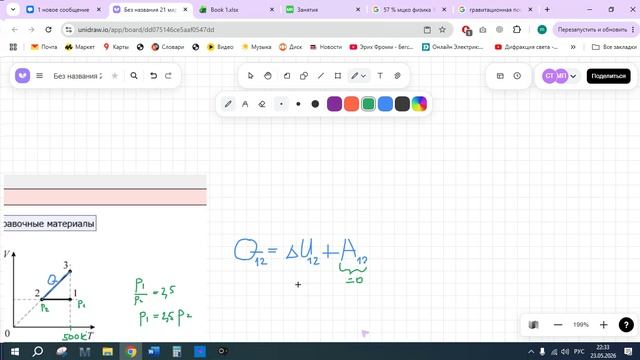640x360 pixels.
Task: Select the shapes tool
Action: click(x=304, y=76)
